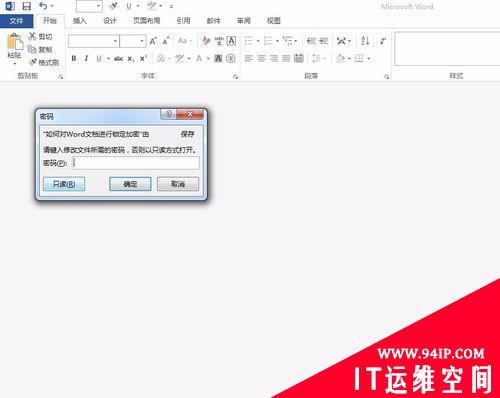This screenshot has width=500, height=398.
Task: Click the Sort (A-Z arrow) icon
Action: 365,41
